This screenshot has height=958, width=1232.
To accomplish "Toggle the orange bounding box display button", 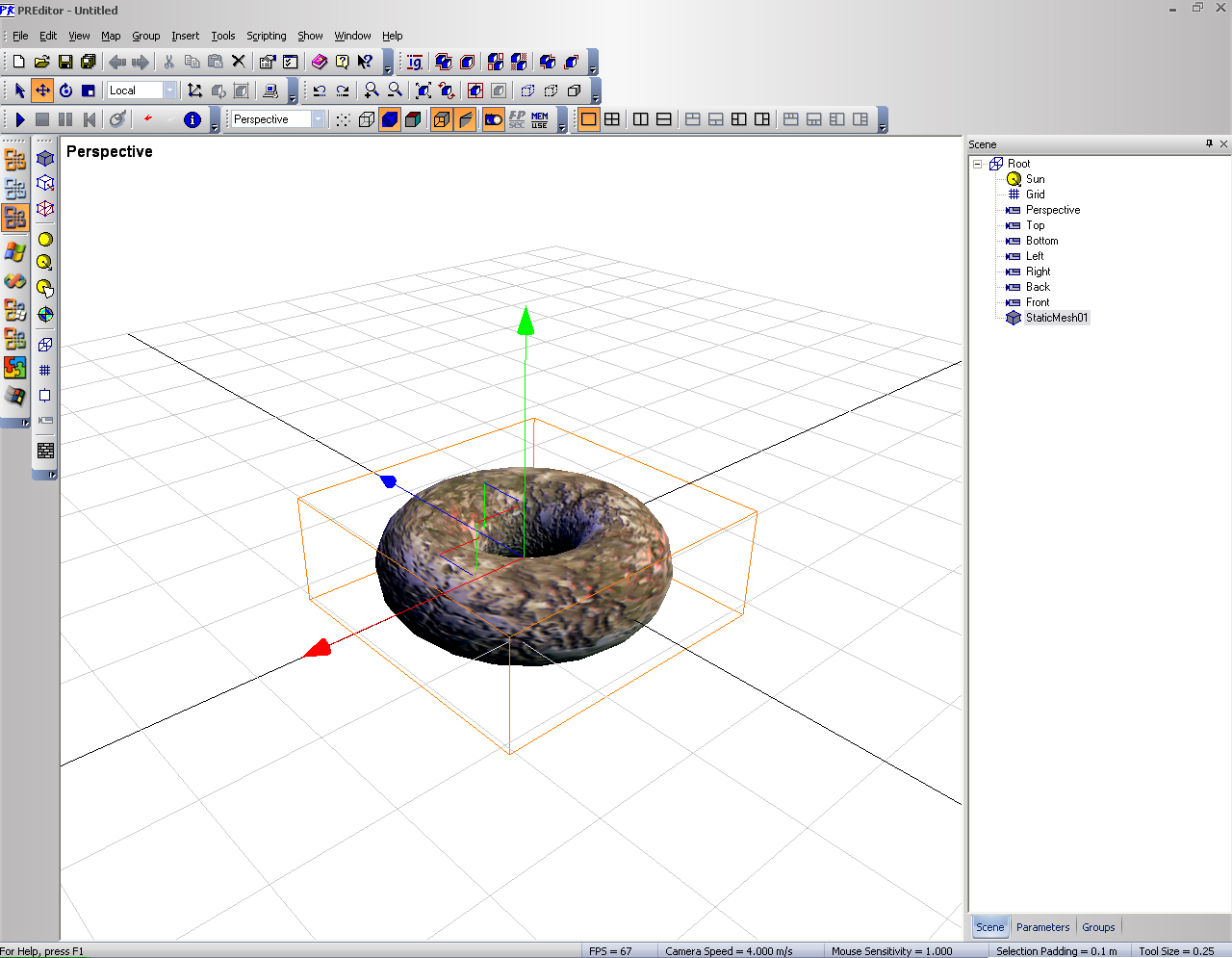I will 442,119.
